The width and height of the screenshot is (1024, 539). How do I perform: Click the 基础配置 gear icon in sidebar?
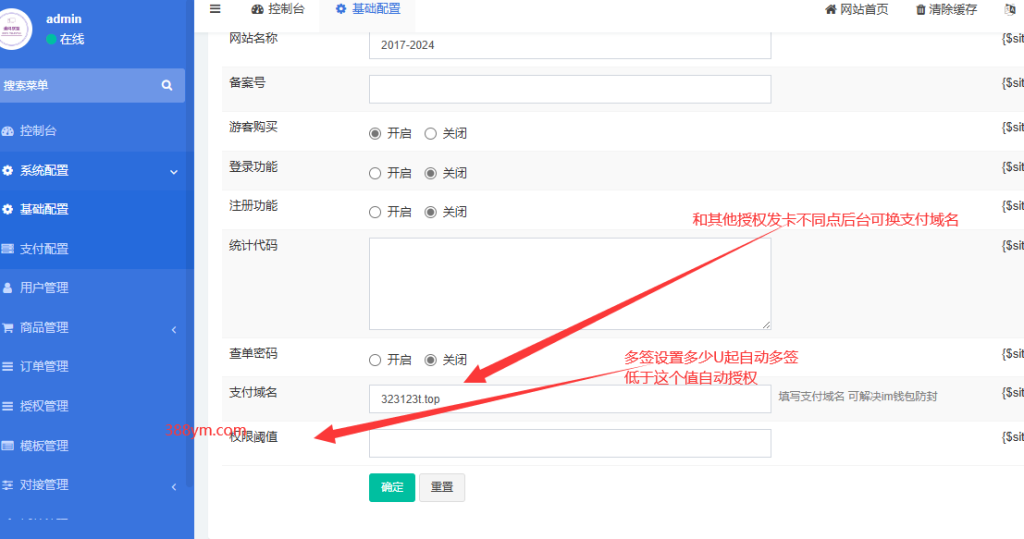pyautogui.click(x=8, y=209)
